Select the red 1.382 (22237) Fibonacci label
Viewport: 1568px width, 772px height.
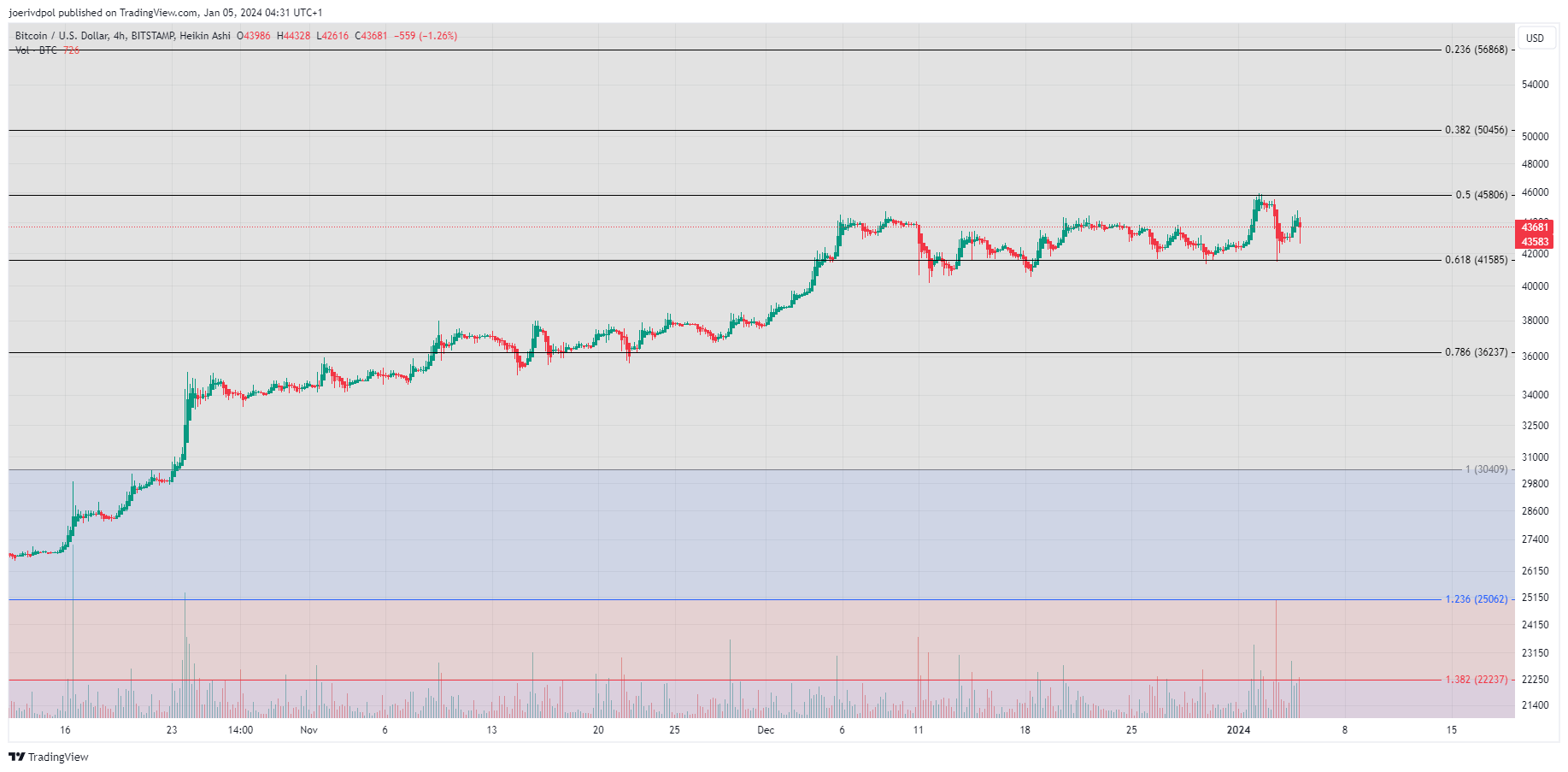[1477, 680]
